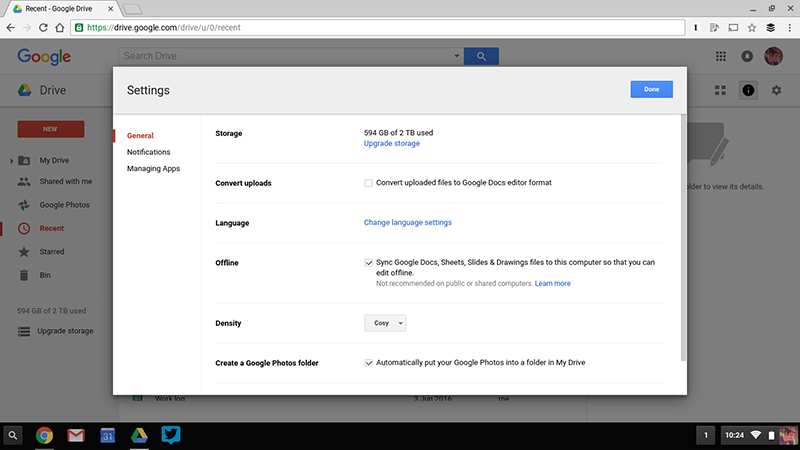Click the blue search magnifier button
This screenshot has height=450, width=800.
(x=481, y=56)
